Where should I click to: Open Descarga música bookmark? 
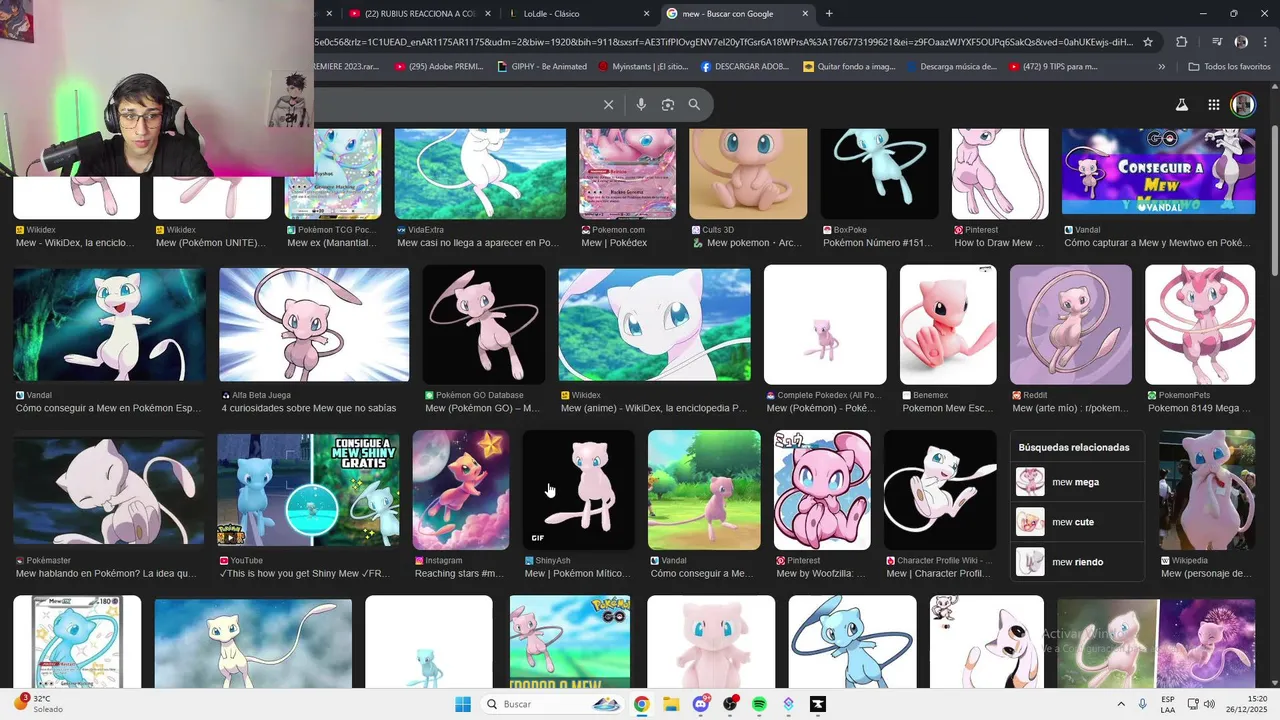pyautogui.click(x=952, y=67)
